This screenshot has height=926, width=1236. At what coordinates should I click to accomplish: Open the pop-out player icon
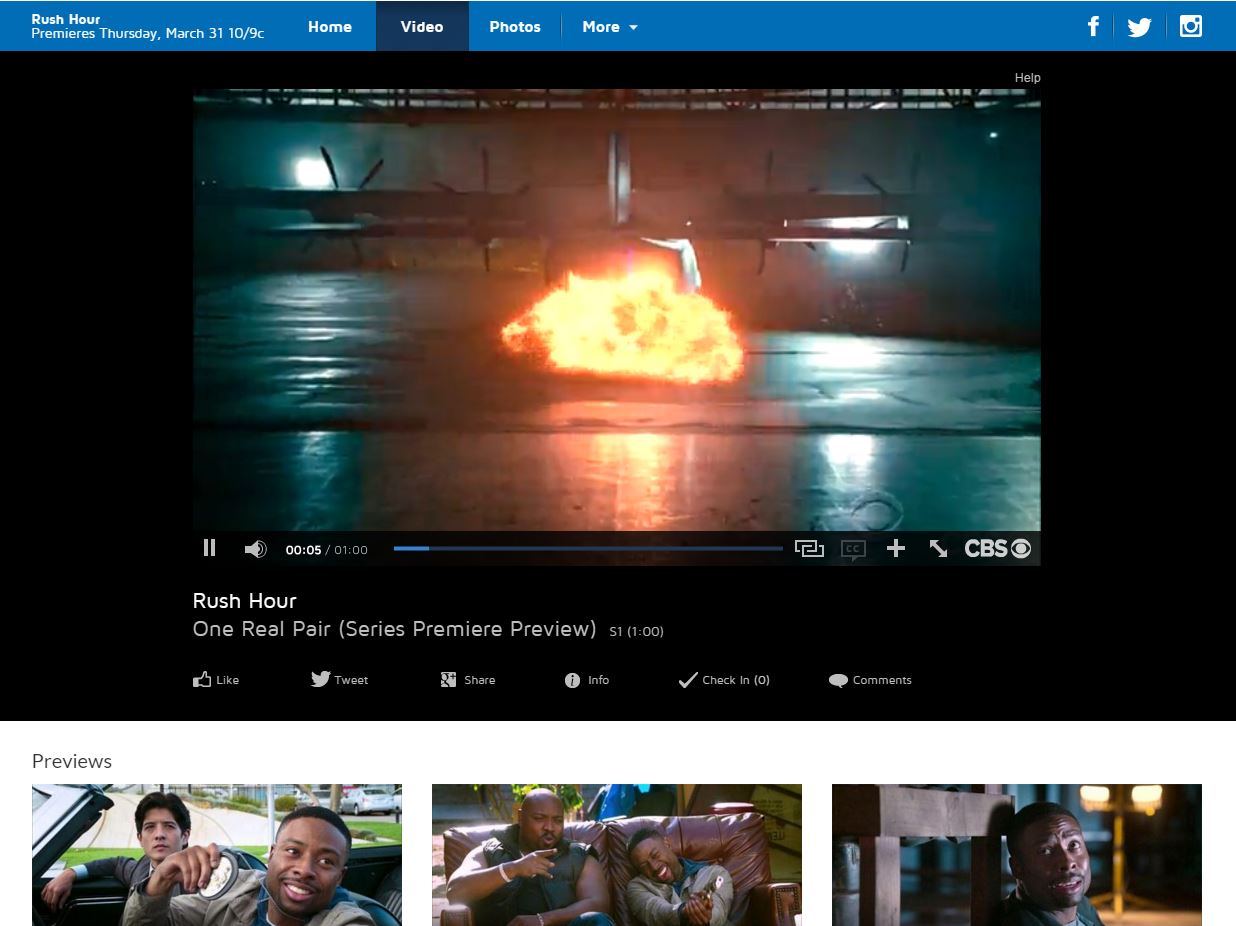[x=809, y=548]
